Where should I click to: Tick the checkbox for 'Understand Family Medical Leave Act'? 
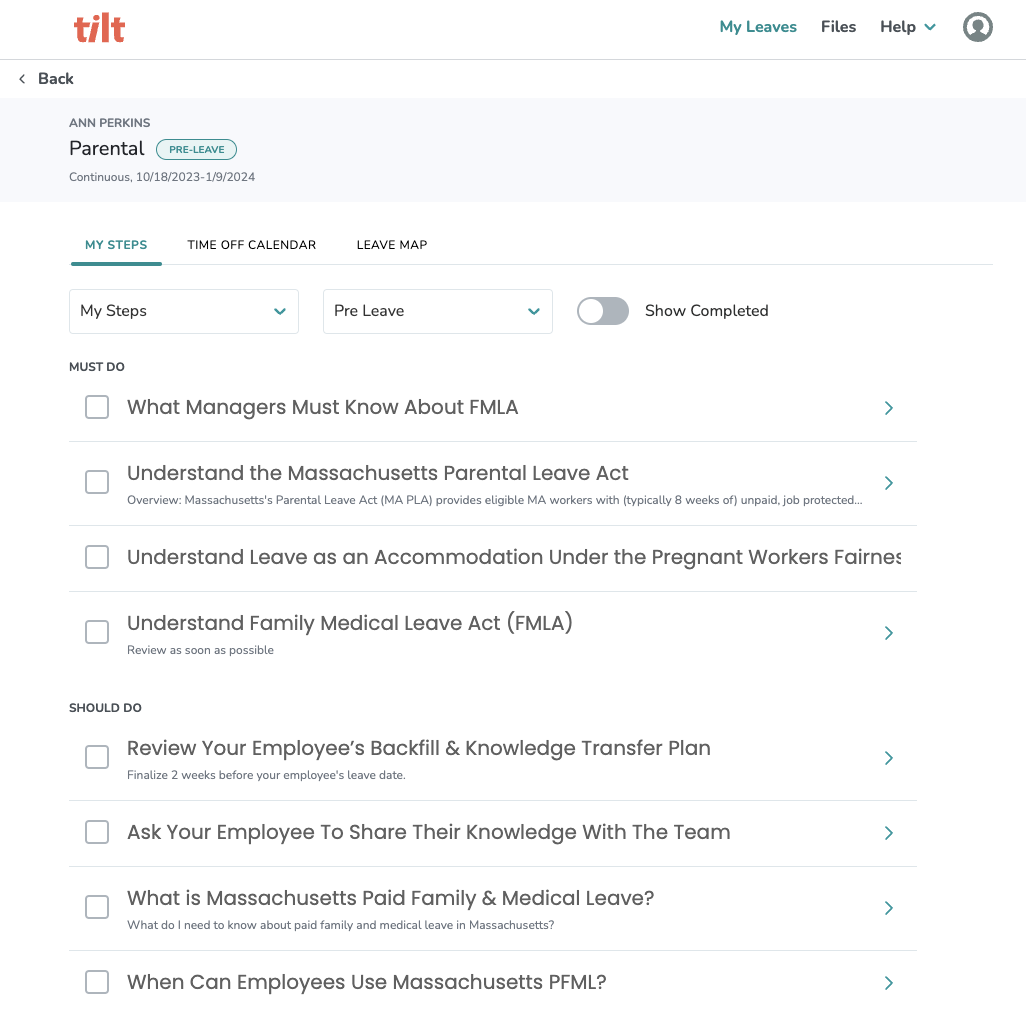pyautogui.click(x=96, y=631)
